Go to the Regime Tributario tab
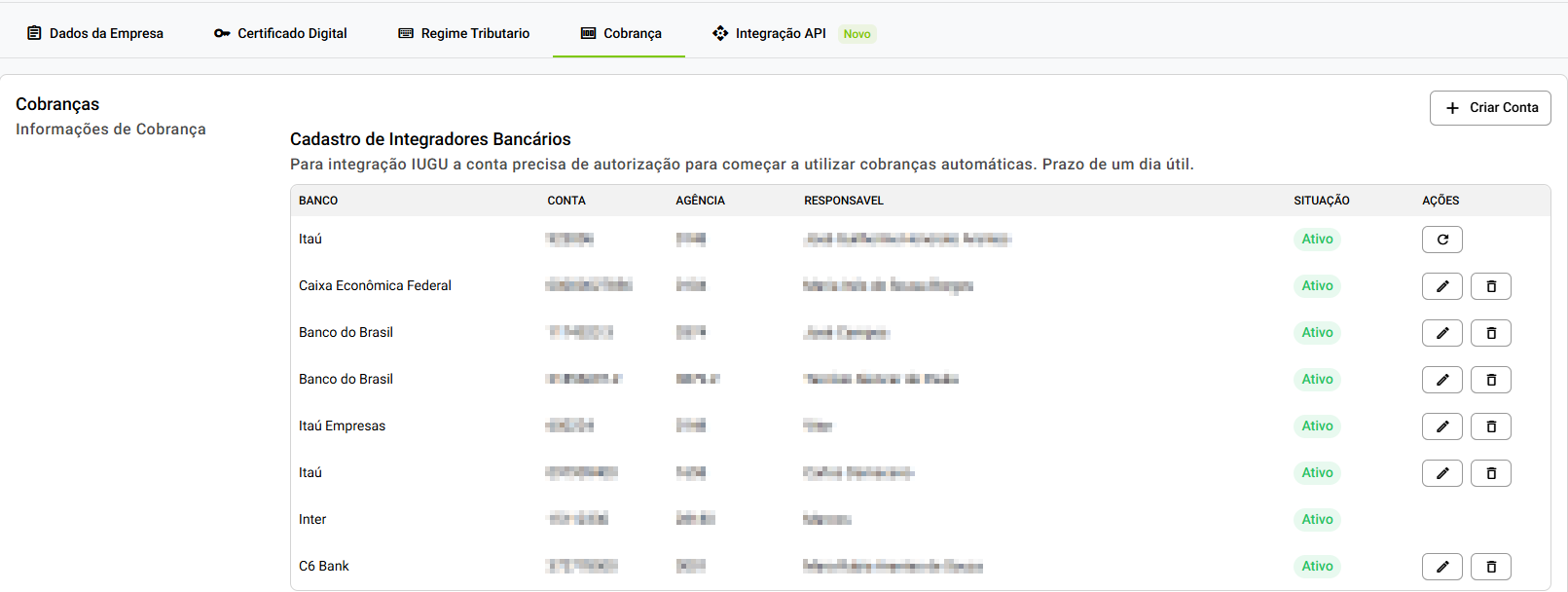This screenshot has height=592, width=1568. [464, 33]
